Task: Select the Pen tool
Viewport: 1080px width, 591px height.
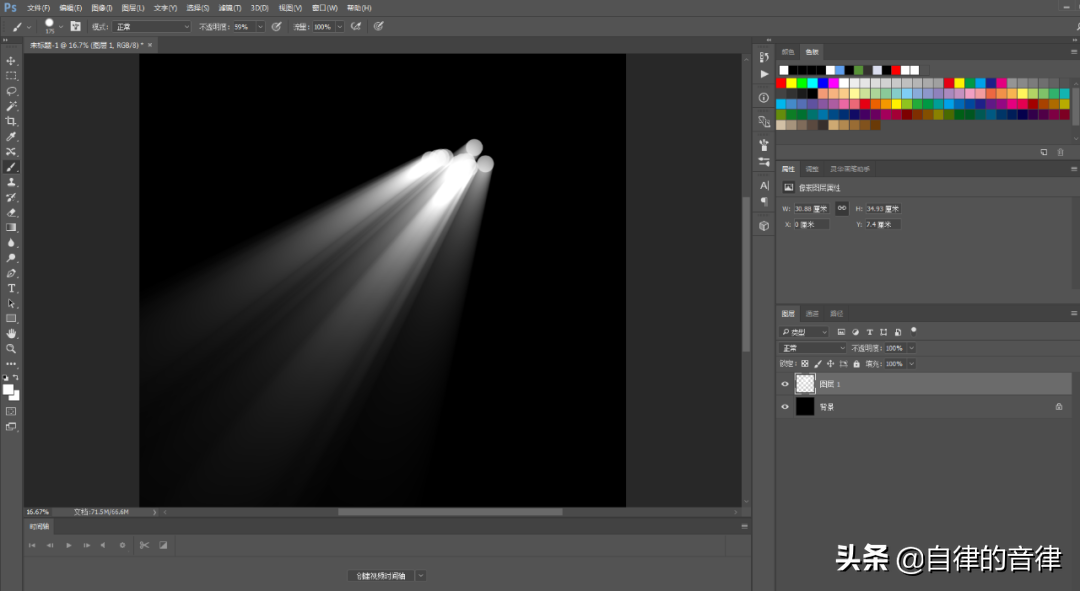Action: click(x=11, y=273)
